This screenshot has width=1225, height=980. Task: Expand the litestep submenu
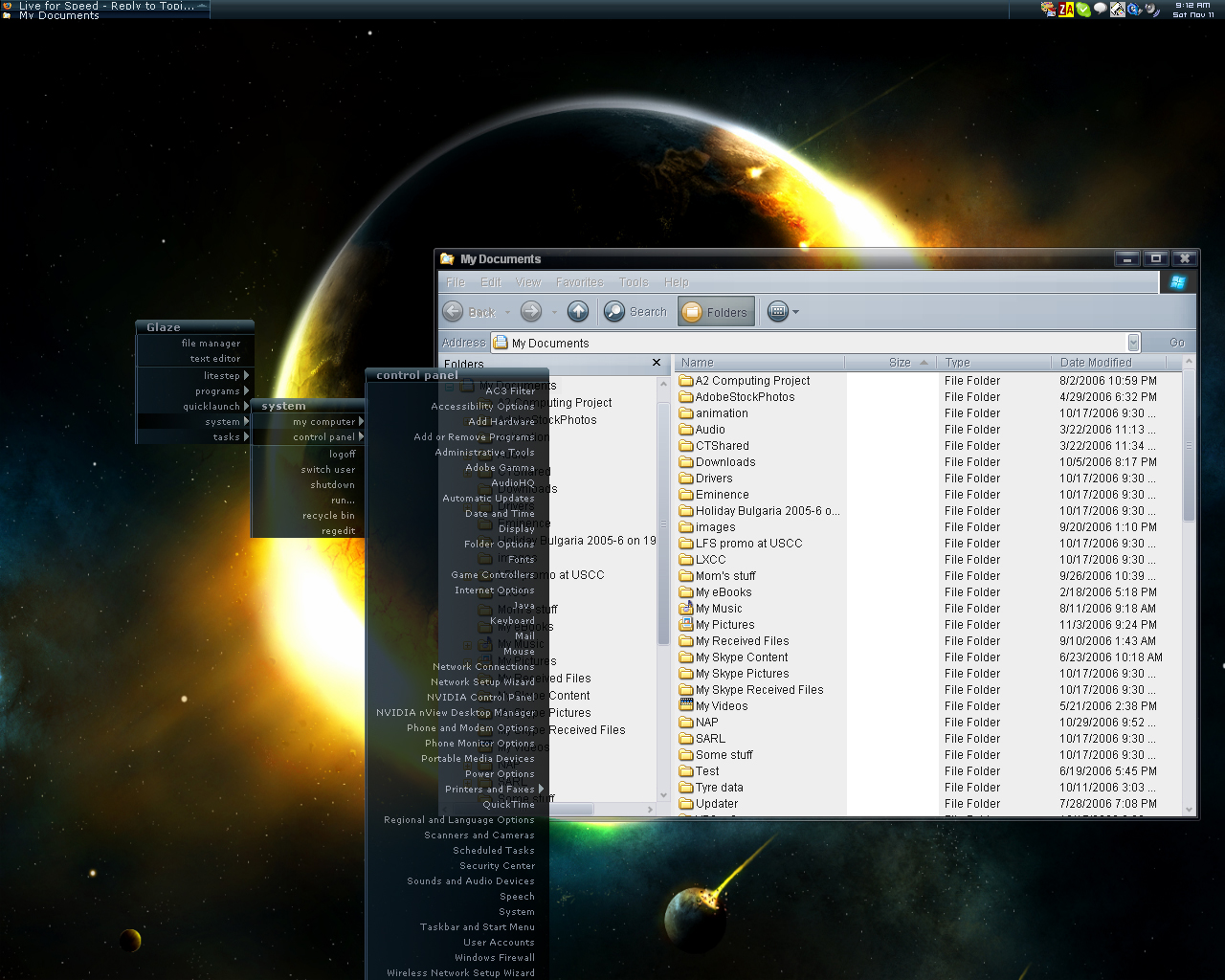pyautogui.click(x=246, y=376)
